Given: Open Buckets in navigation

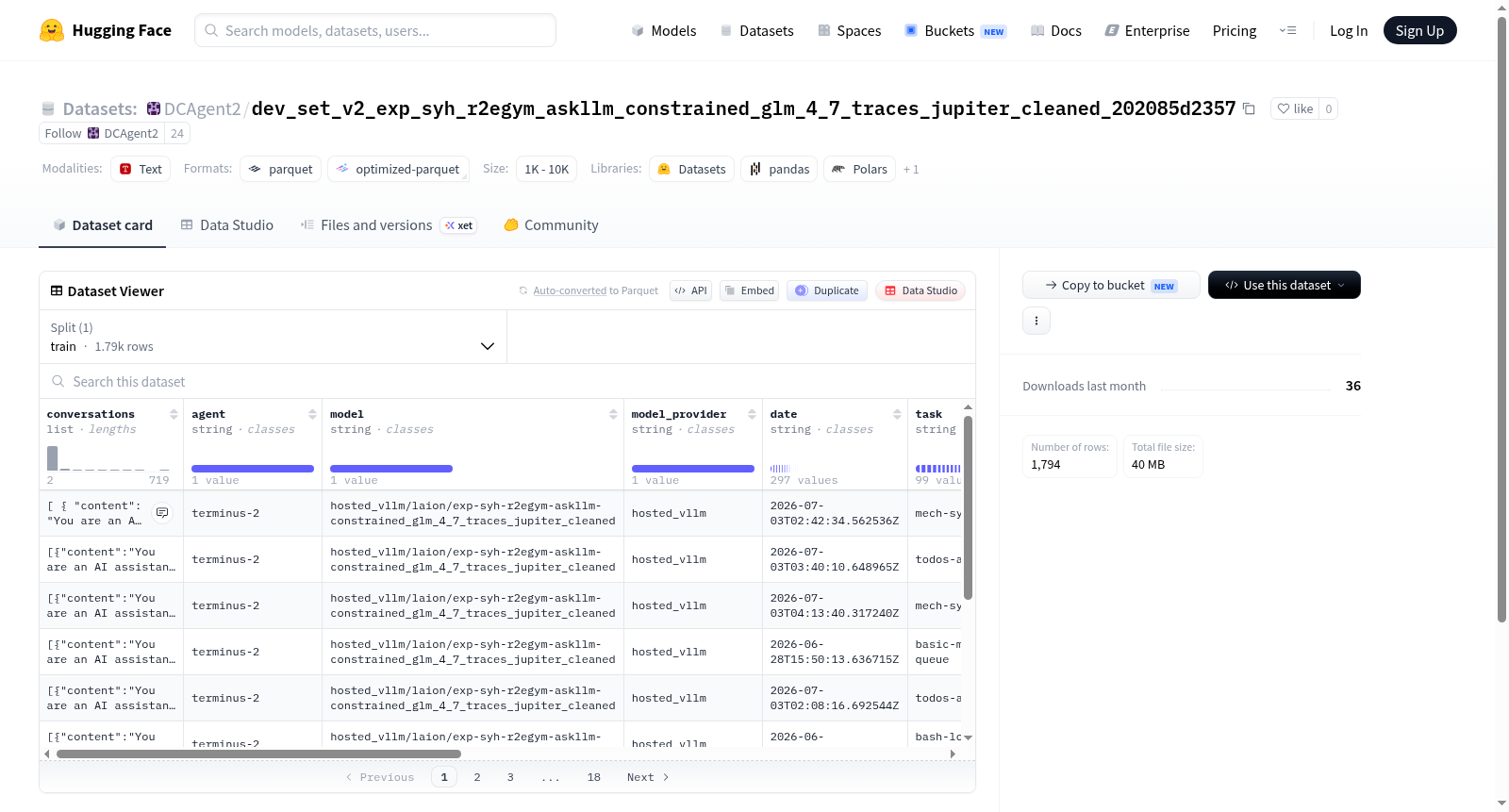Looking at the screenshot, I should (955, 30).
